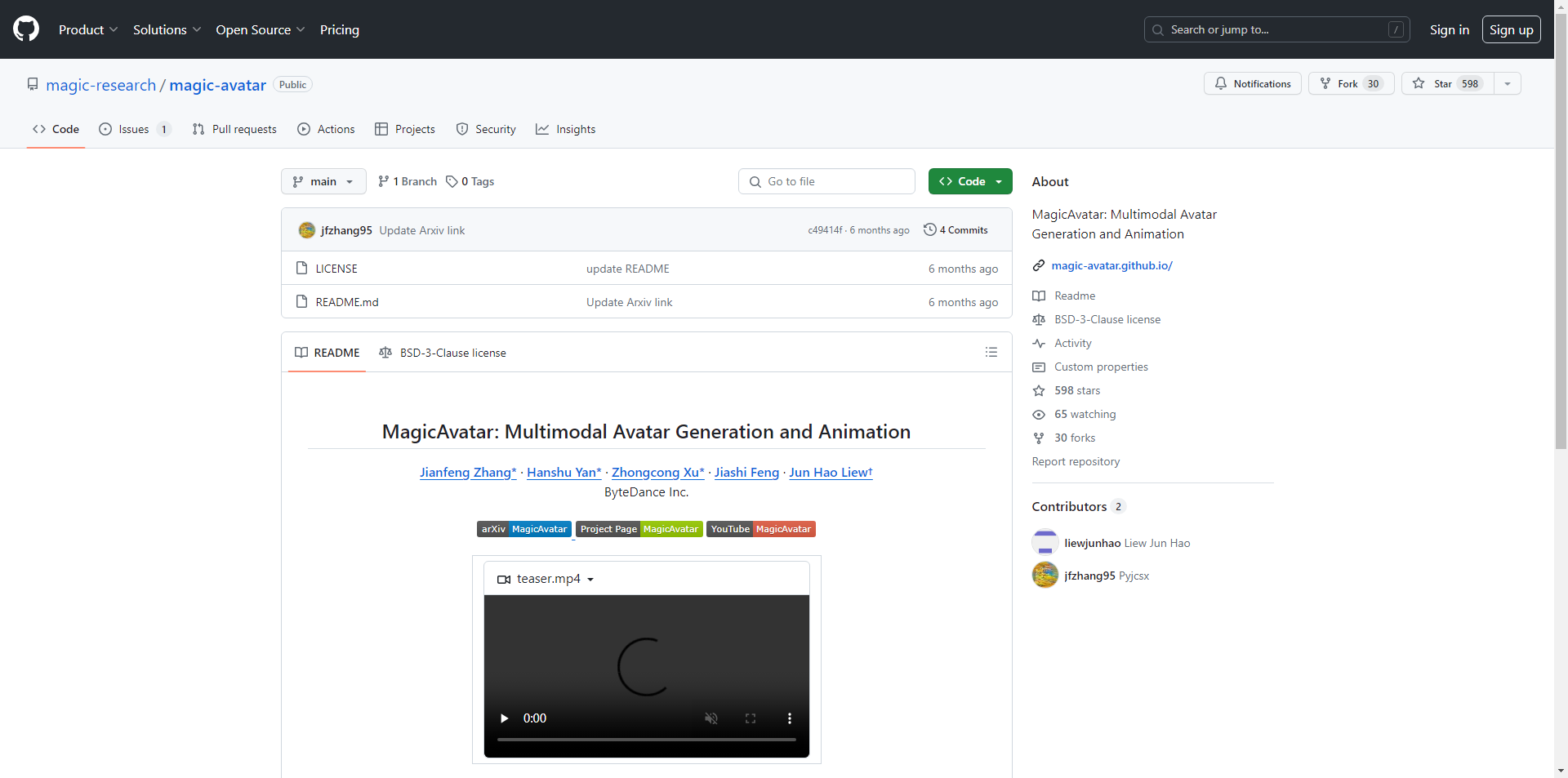Star the repository

(1447, 83)
